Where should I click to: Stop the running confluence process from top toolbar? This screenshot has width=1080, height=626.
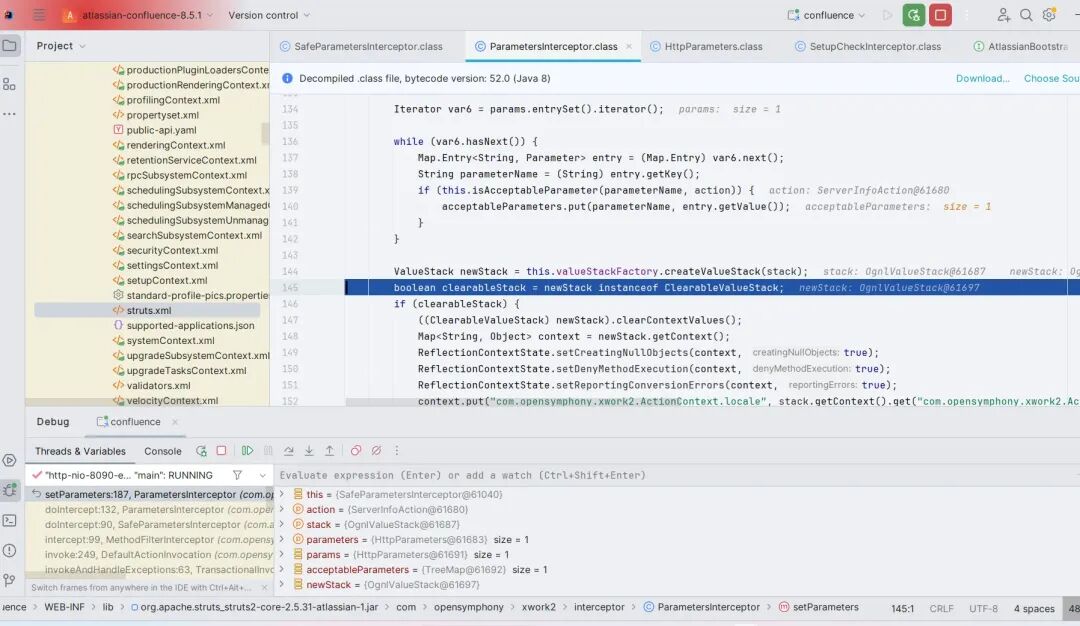(x=940, y=15)
